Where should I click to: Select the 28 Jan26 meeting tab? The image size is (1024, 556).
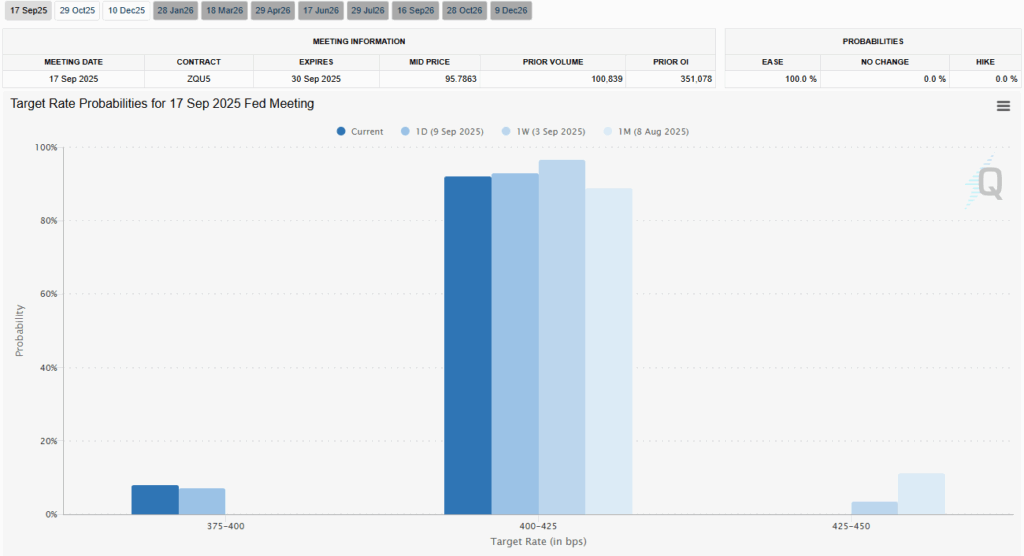(175, 11)
